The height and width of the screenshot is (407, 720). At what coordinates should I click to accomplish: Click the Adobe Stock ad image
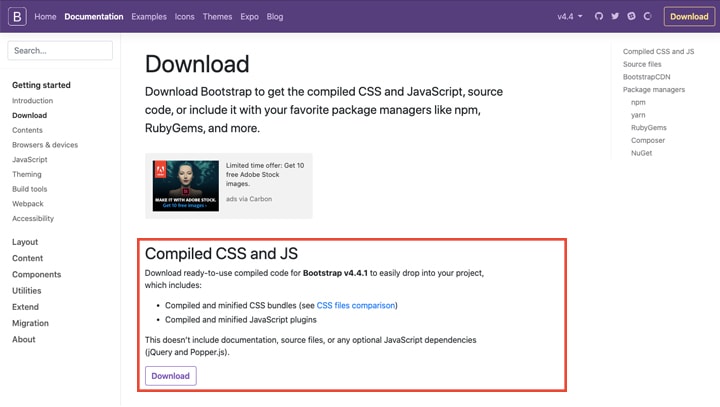click(186, 186)
